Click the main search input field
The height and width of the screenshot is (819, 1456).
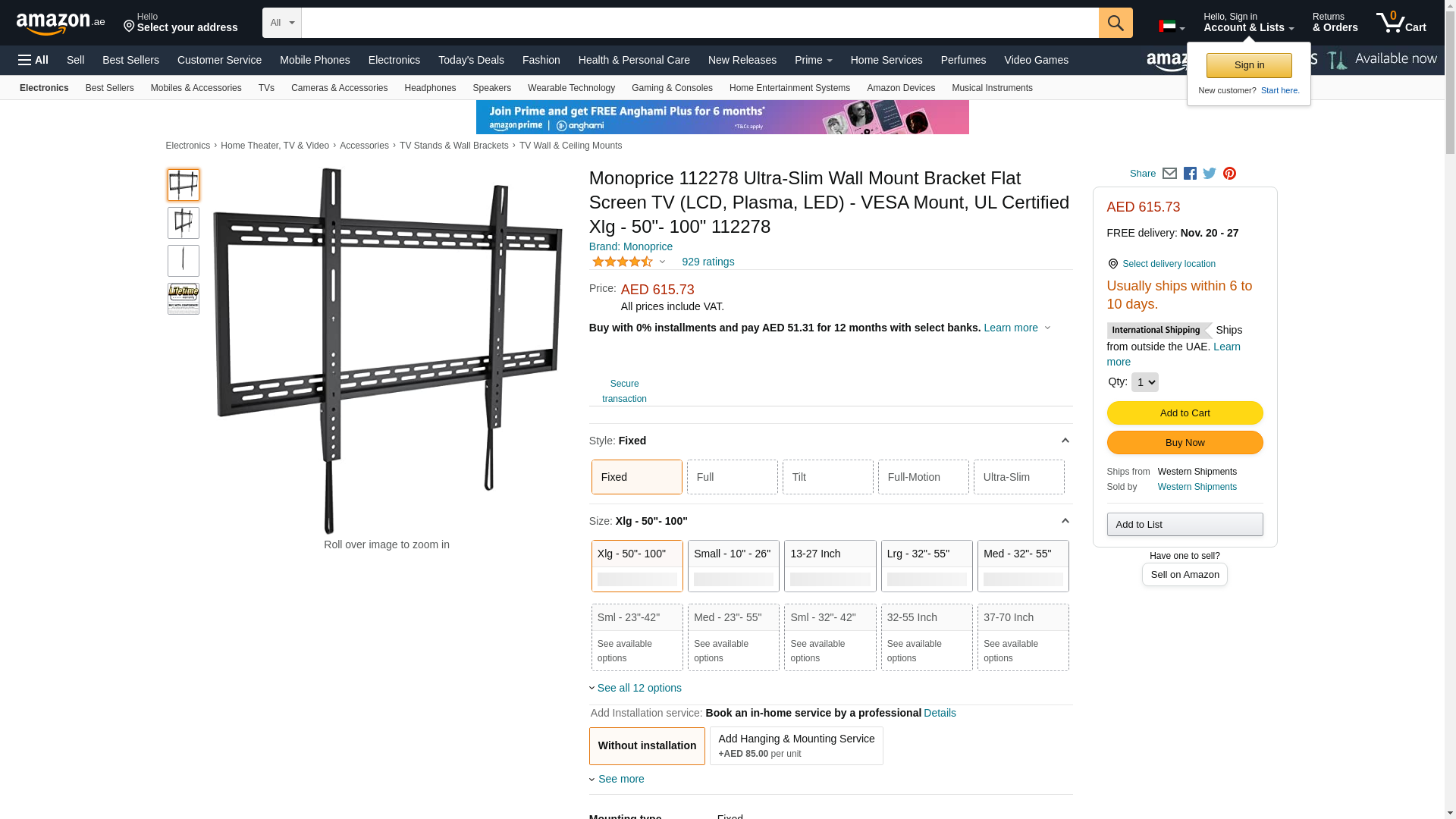[x=700, y=23]
